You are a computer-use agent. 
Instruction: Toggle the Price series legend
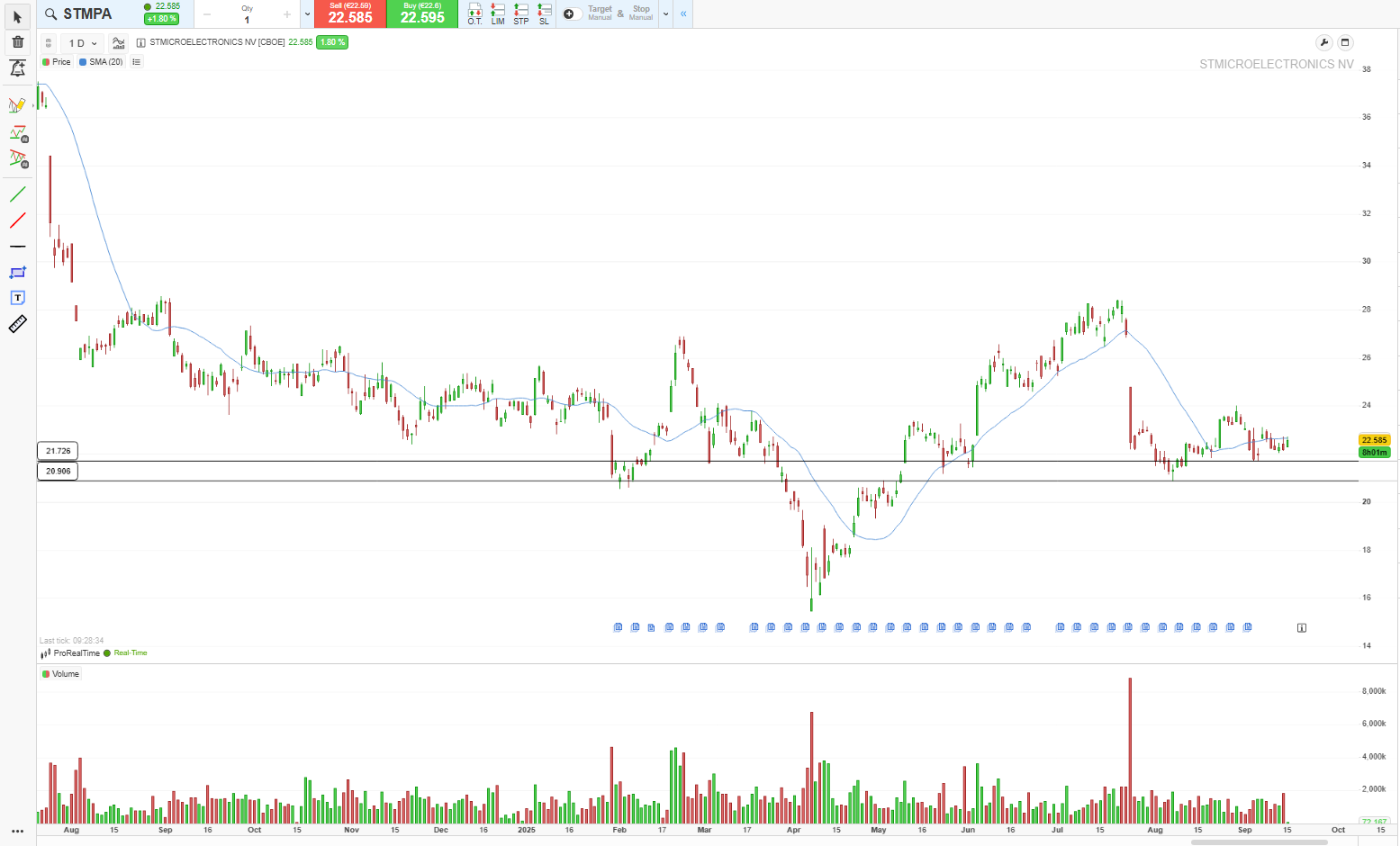point(56,62)
